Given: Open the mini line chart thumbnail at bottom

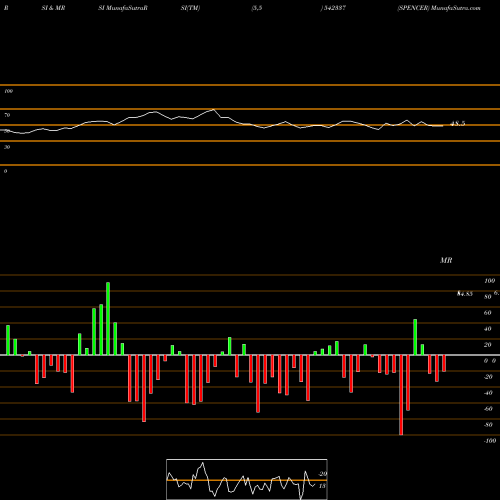Looking at the screenshot, I should click(x=247, y=479).
